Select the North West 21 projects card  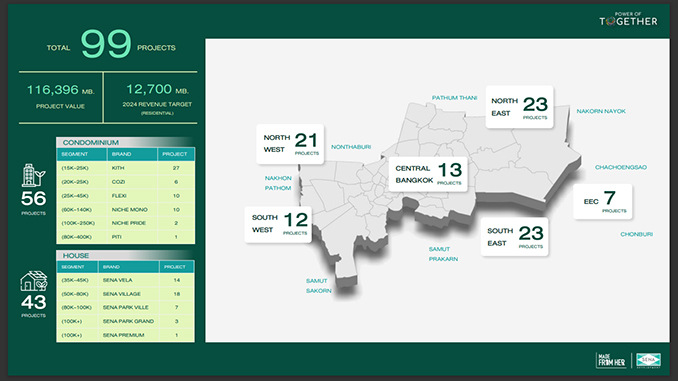click(x=290, y=144)
